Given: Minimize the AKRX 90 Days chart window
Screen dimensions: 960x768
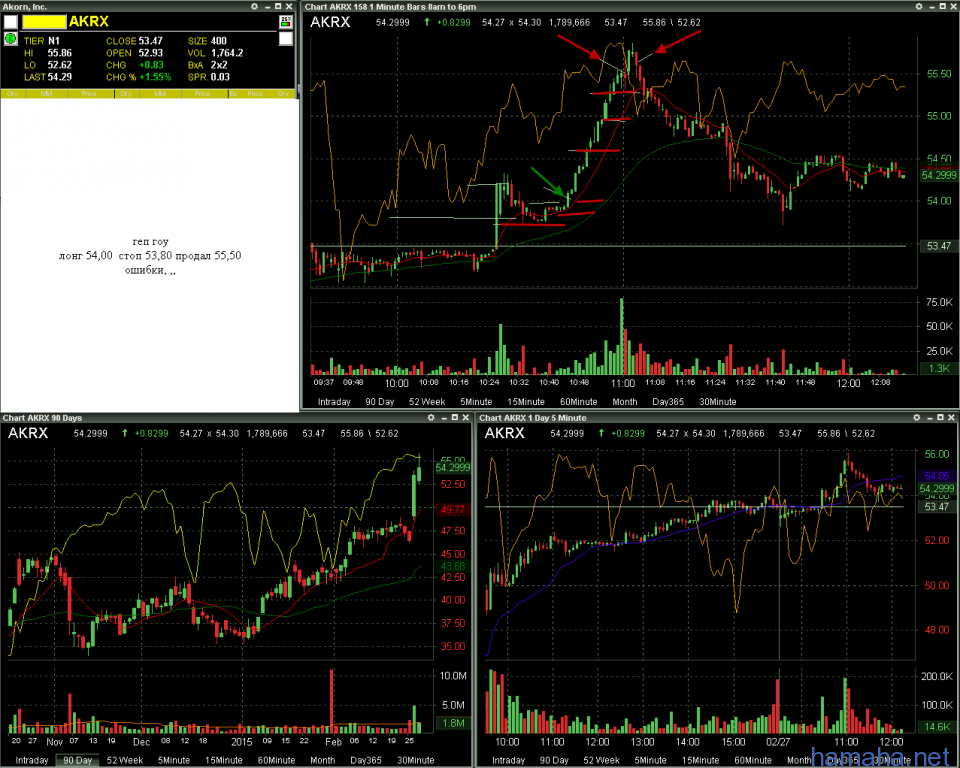Looking at the screenshot, I should (x=443, y=417).
